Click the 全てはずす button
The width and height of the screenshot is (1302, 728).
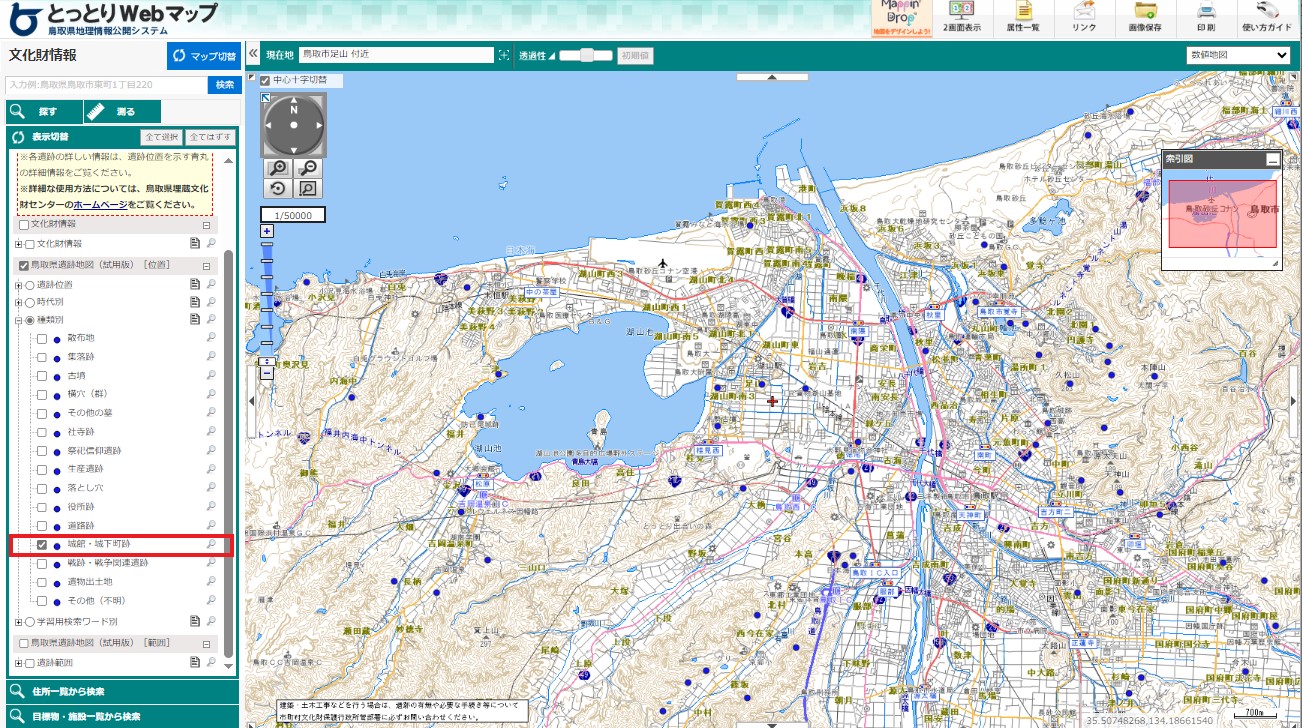pos(210,137)
